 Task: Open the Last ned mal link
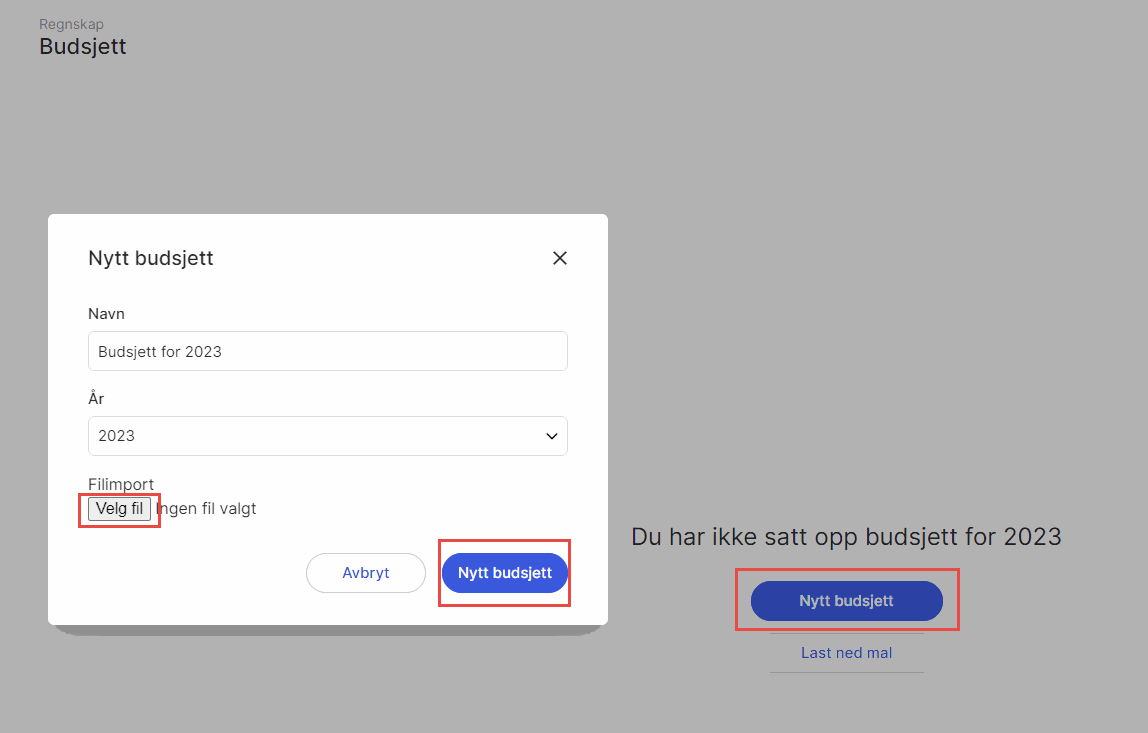[846, 652]
